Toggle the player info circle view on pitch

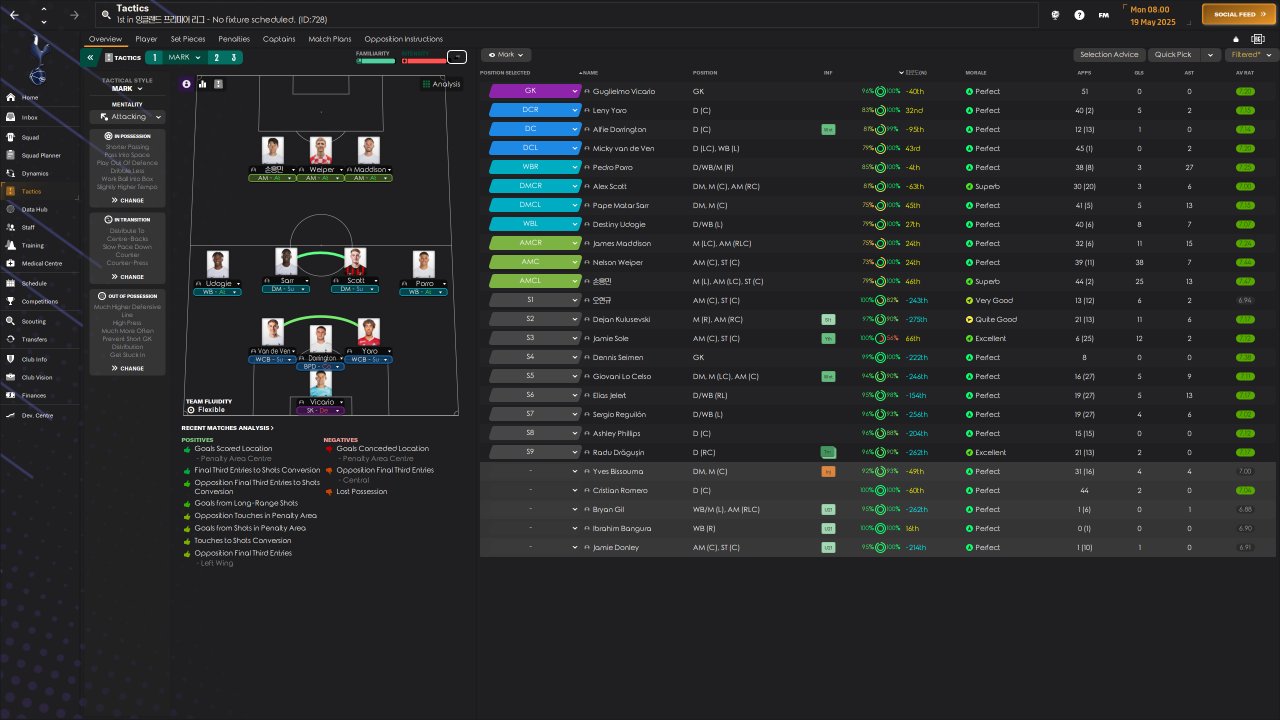(186, 84)
